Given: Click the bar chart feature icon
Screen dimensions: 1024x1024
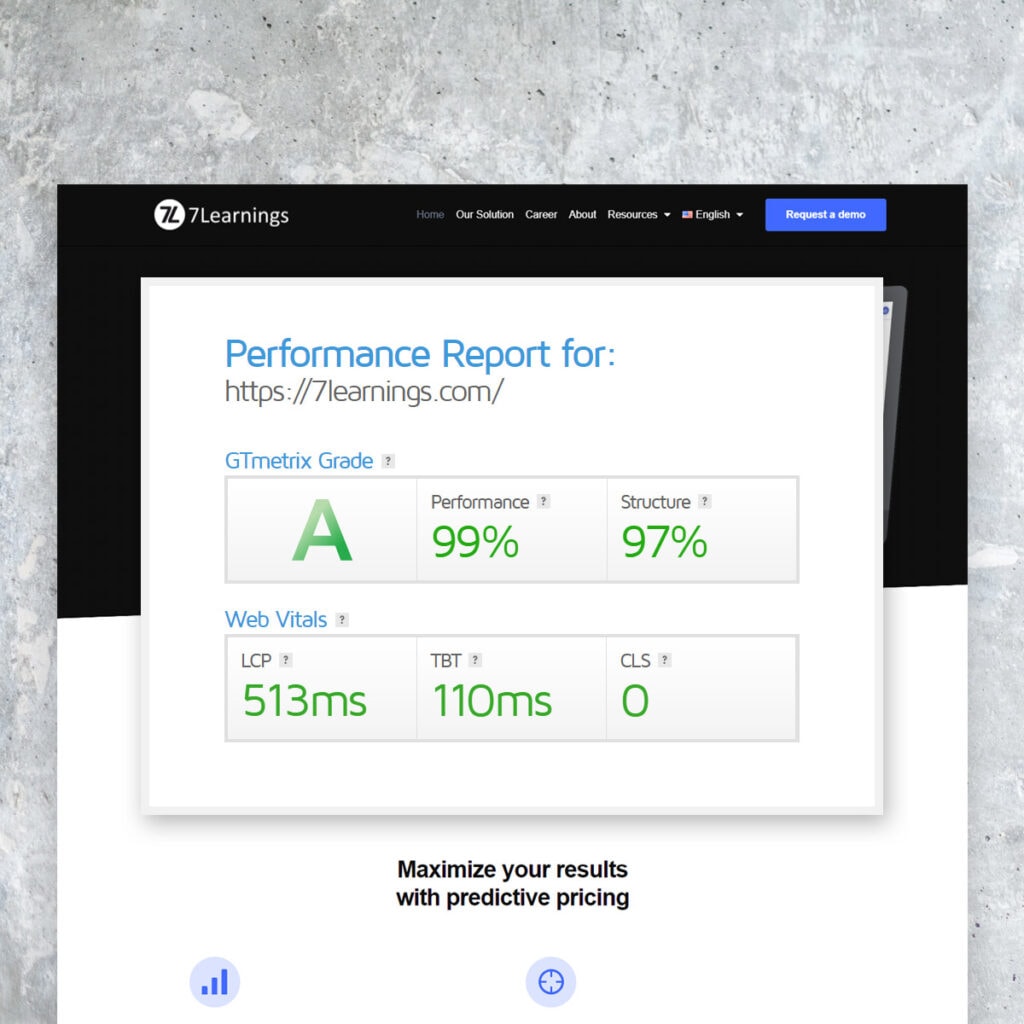Looking at the screenshot, I should [214, 982].
